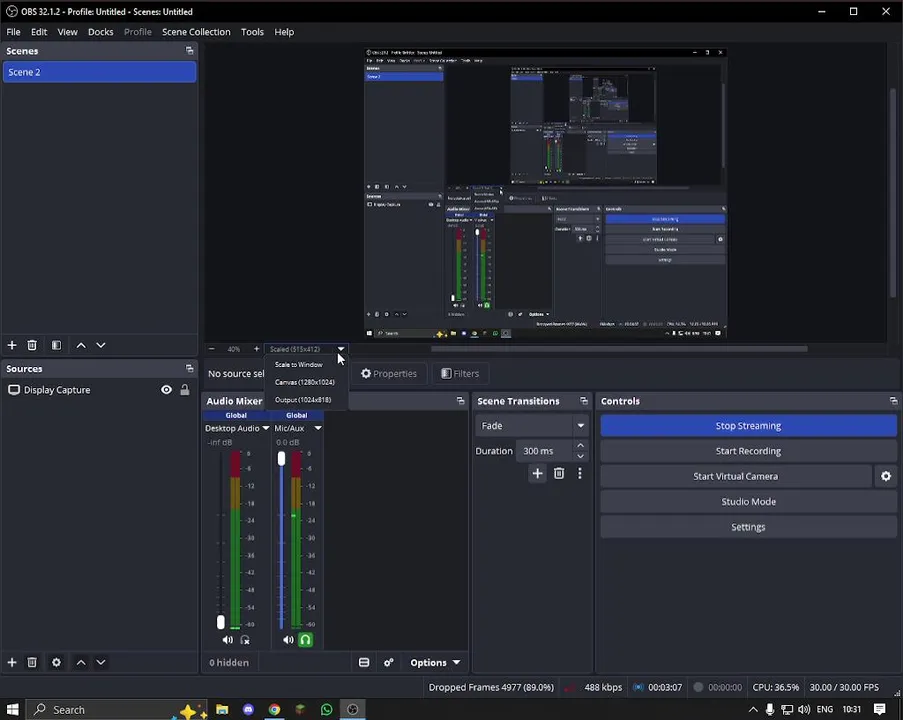Screen dimensions: 903x720
Task: Open the Edit menu
Action: point(39,32)
